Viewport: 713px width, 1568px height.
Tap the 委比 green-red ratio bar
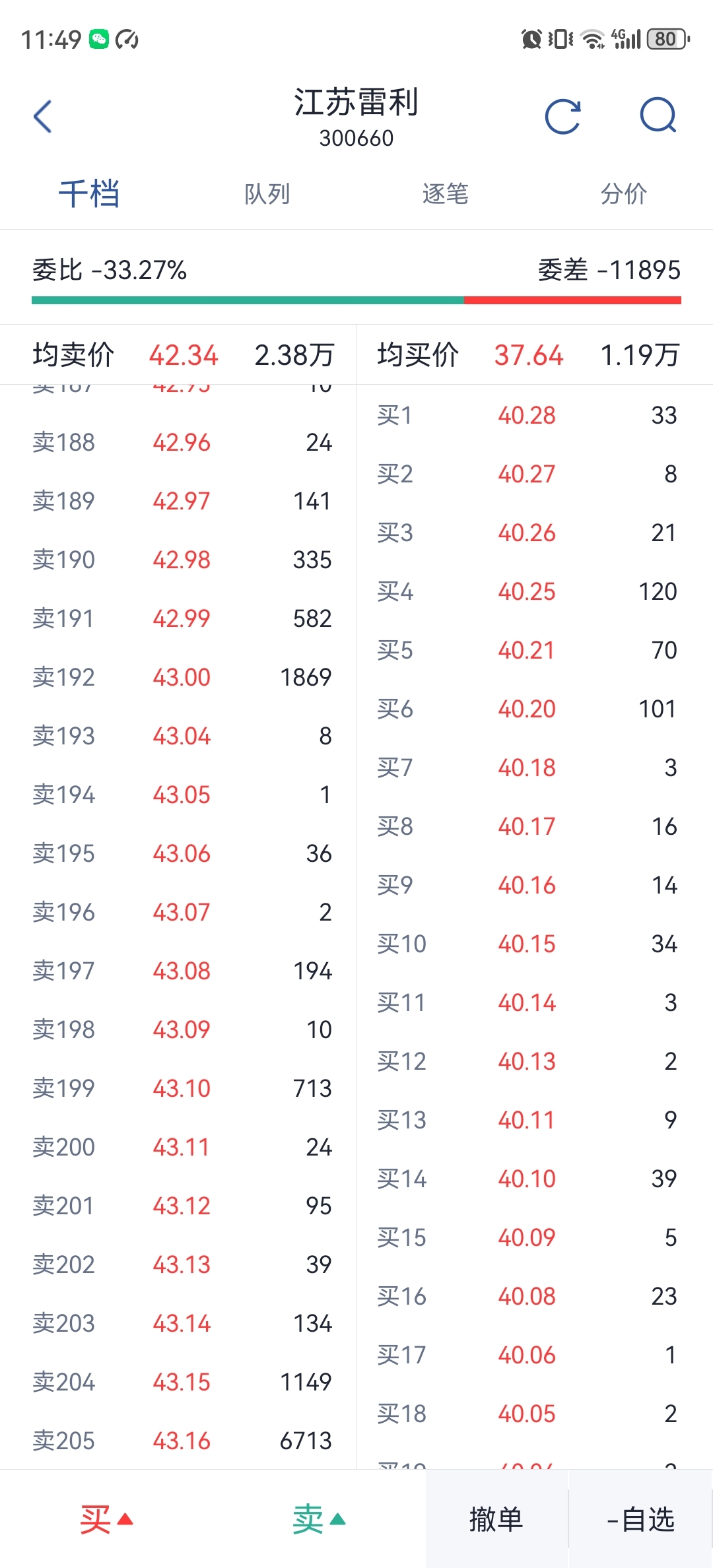(356, 300)
